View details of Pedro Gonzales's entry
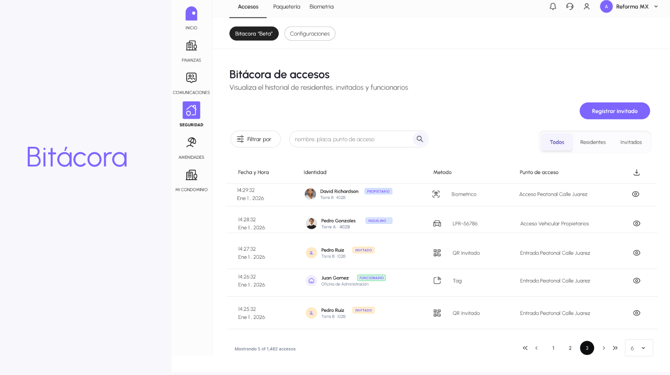Screen dimensions: 670x375 click(x=636, y=223)
